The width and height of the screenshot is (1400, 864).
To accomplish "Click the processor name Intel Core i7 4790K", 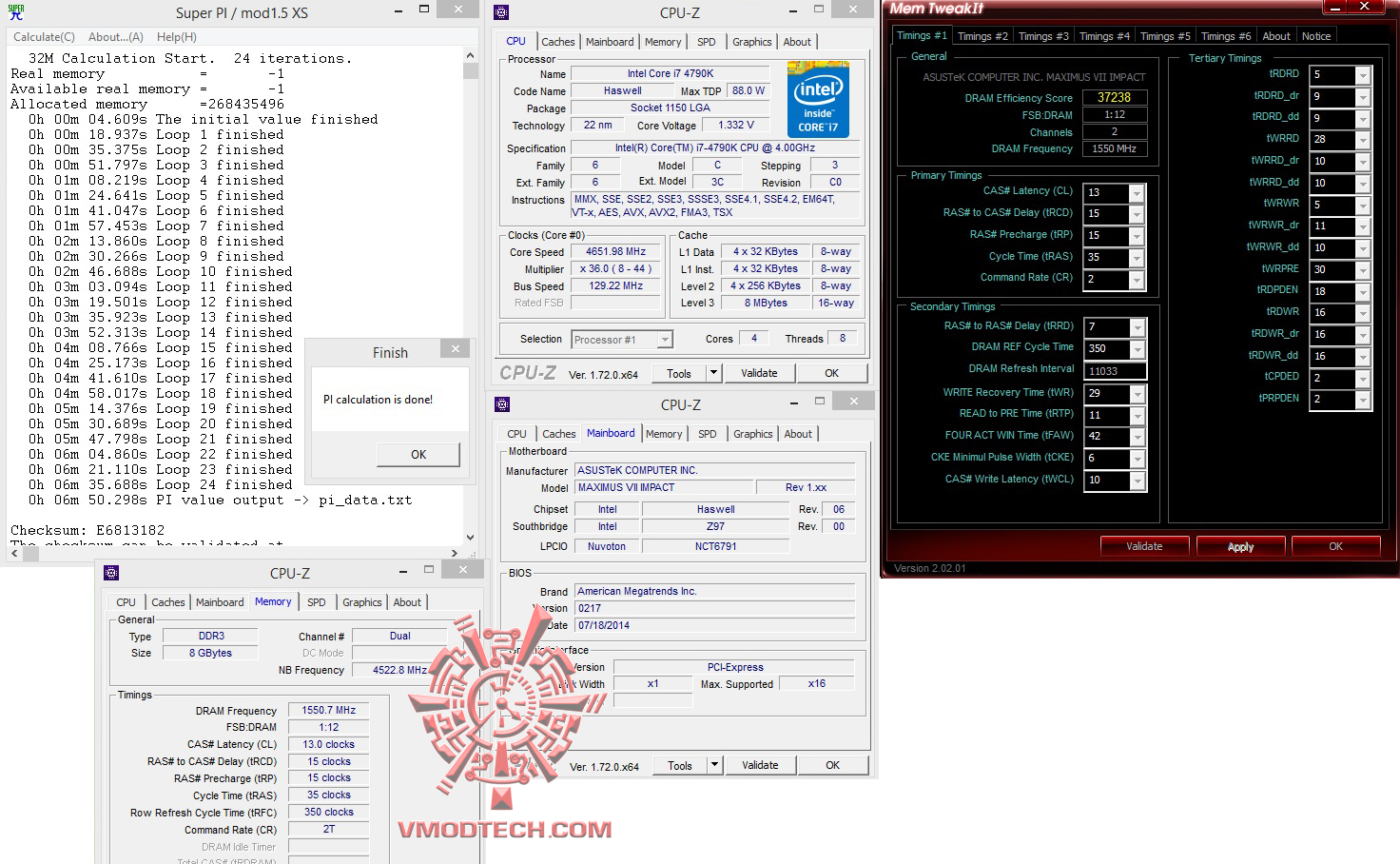I will [671, 73].
